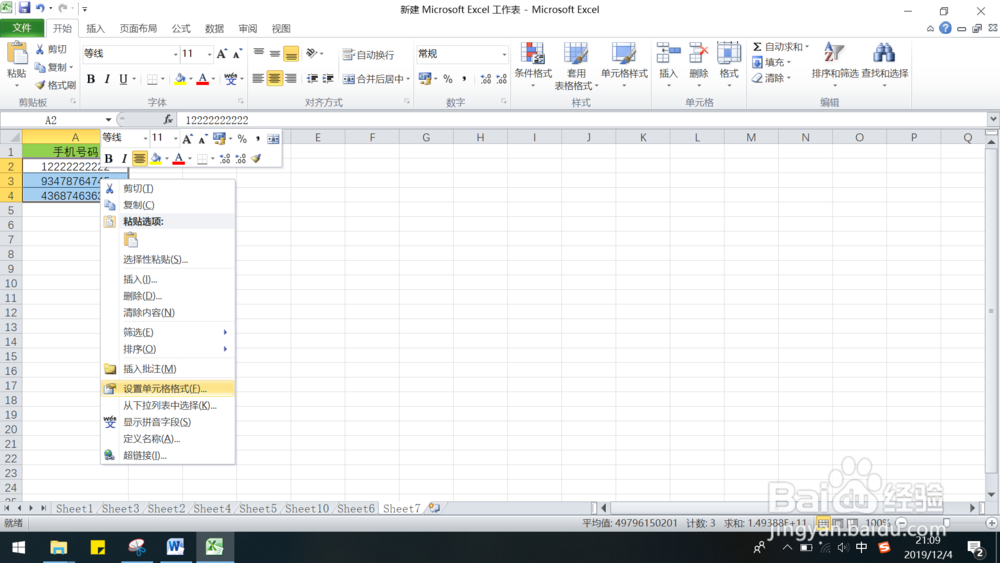Toggle Wrap Text (自动换行)
This screenshot has width=1000, height=563.
pyautogui.click(x=368, y=55)
